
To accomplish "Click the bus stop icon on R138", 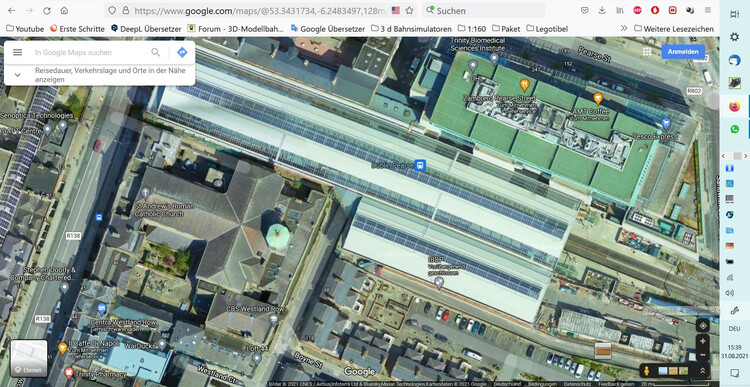I will point(99,217).
